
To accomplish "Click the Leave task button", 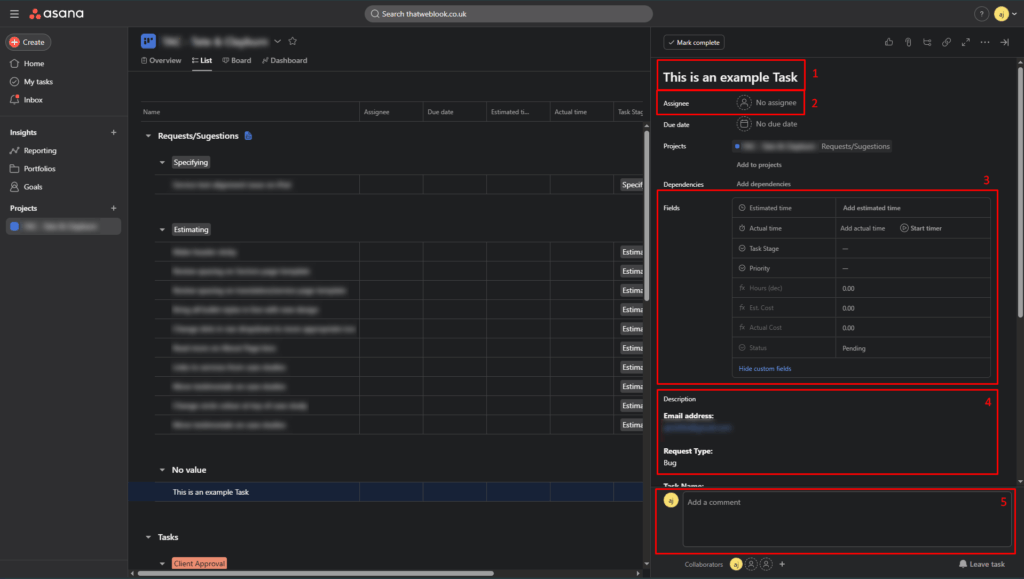I will (981, 564).
